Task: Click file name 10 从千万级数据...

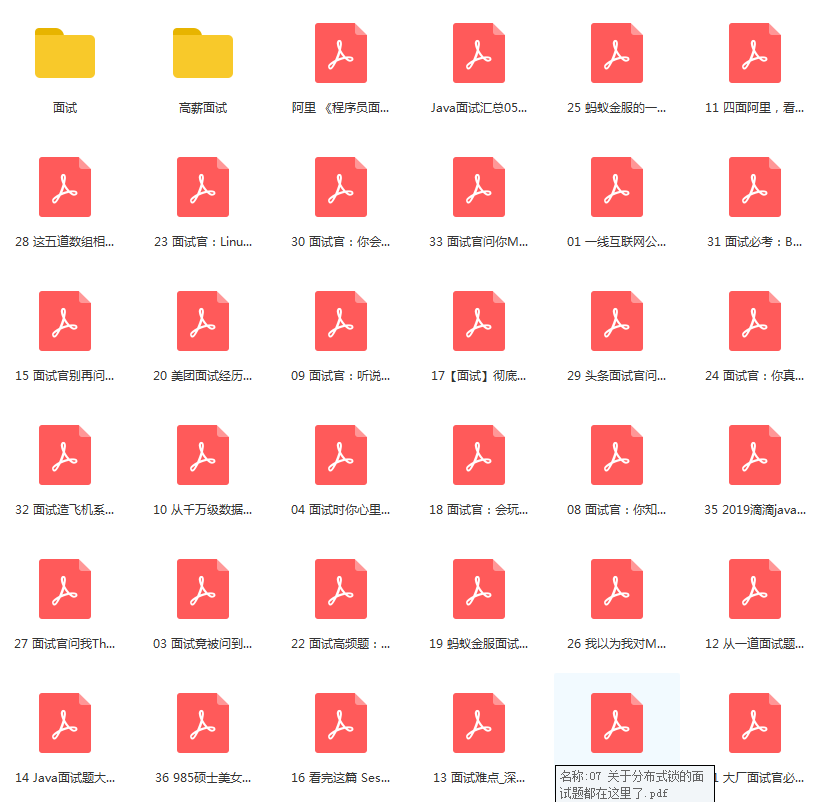Action: coord(203,510)
